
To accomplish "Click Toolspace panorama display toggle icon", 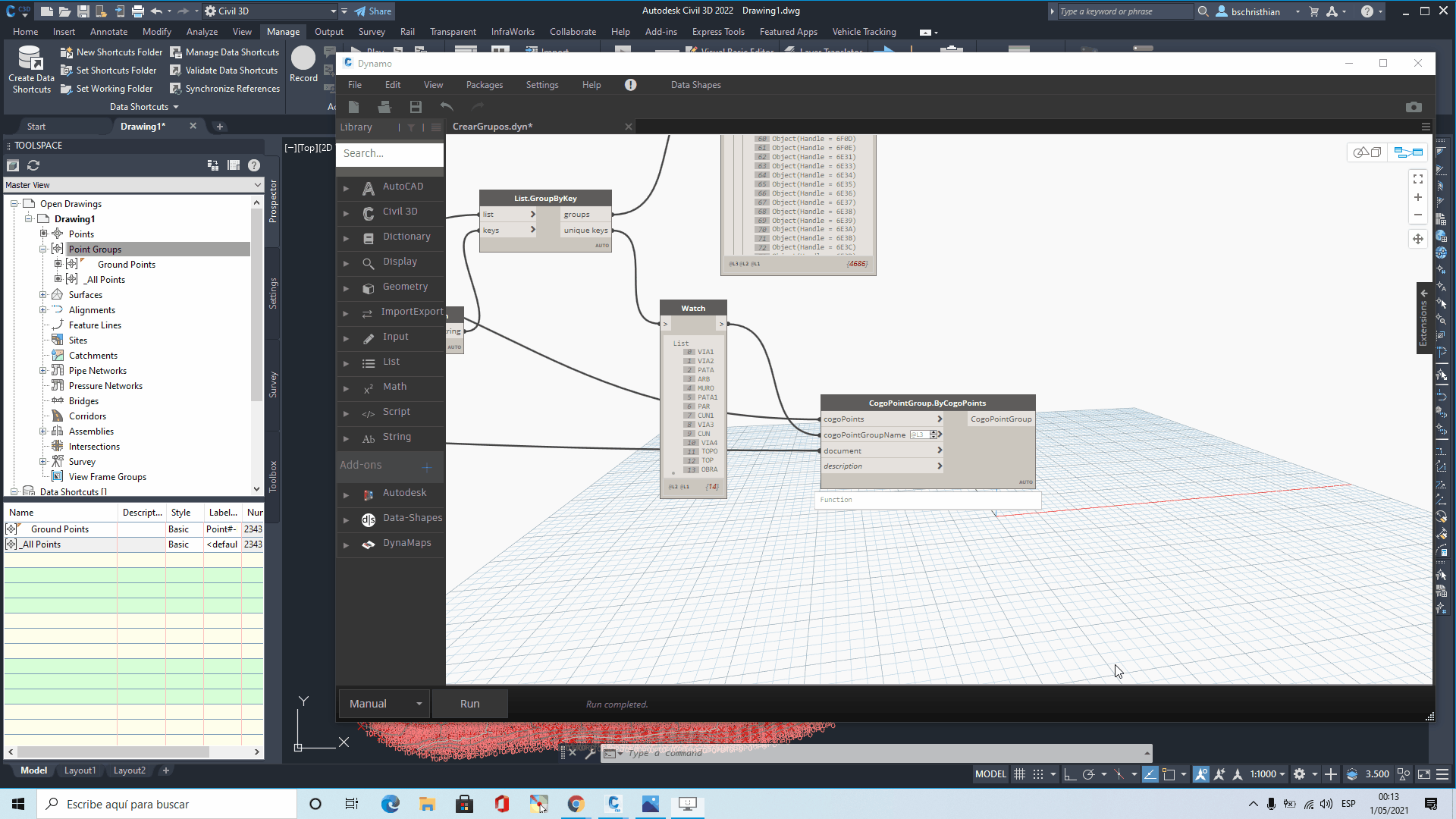I will pos(234,165).
